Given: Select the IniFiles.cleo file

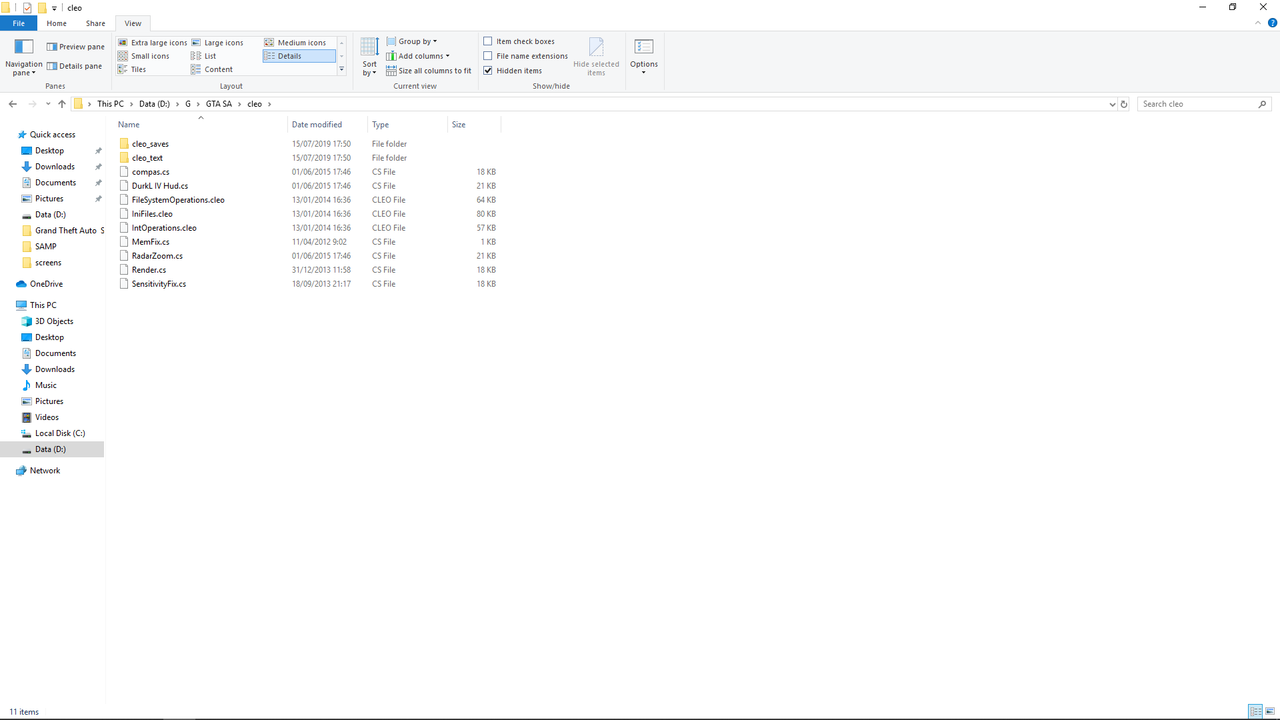Looking at the screenshot, I should [152, 214].
